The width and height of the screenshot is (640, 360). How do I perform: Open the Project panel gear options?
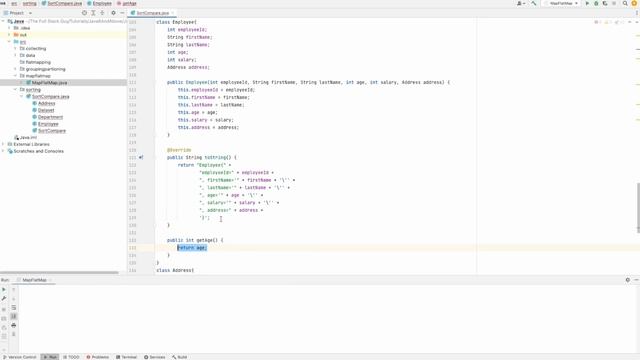coord(113,13)
